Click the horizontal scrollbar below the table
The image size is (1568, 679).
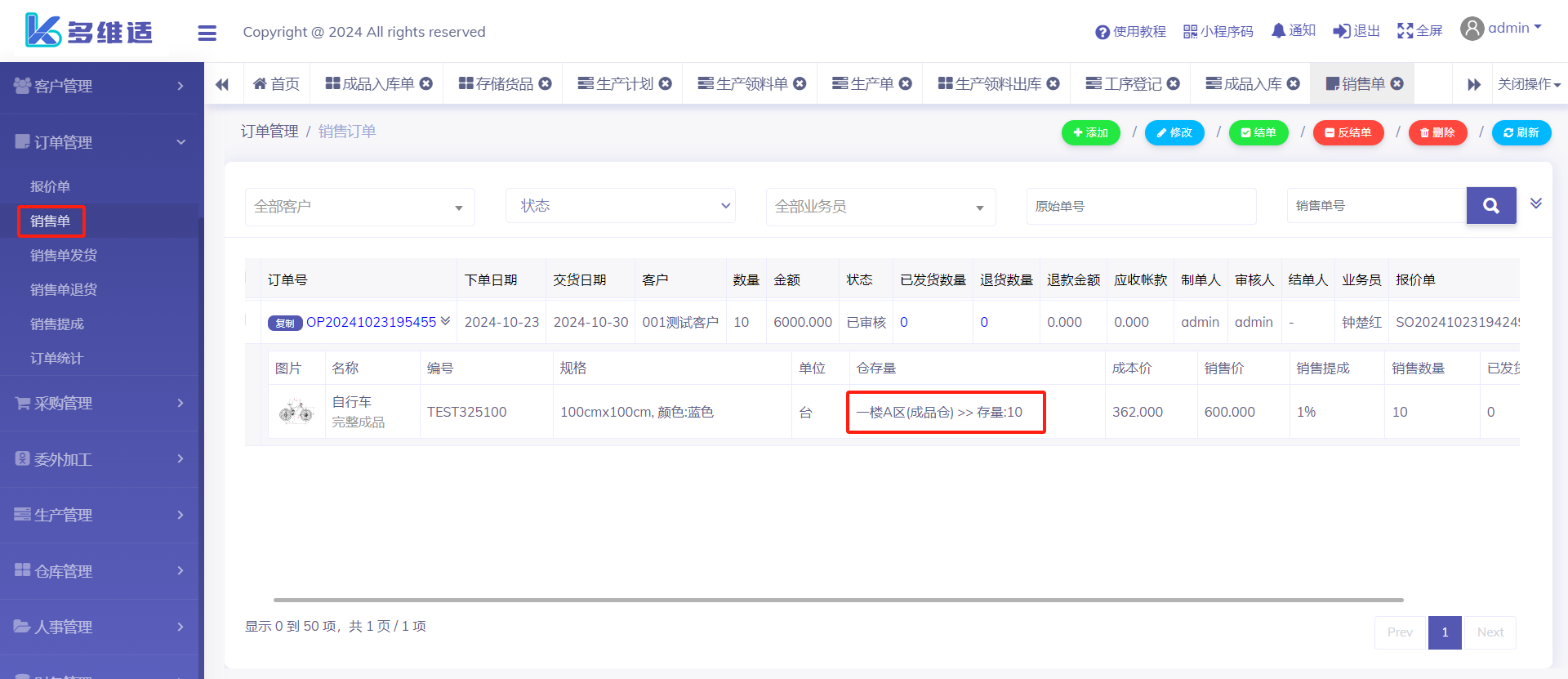838,600
